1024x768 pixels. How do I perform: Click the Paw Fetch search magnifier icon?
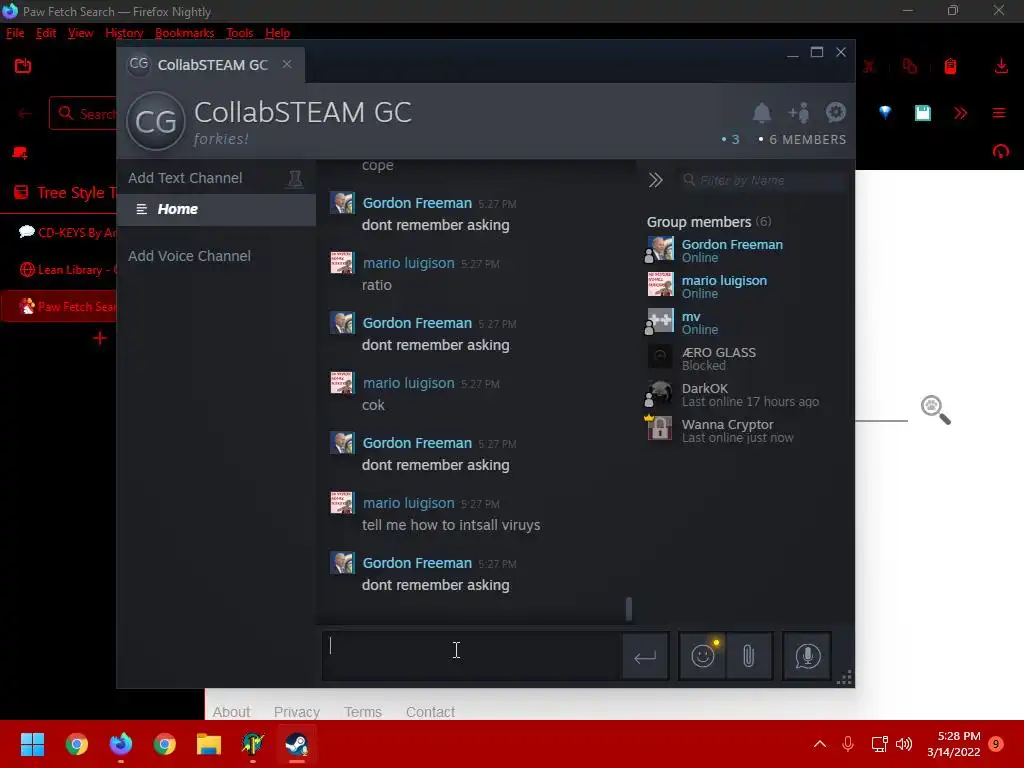(935, 410)
